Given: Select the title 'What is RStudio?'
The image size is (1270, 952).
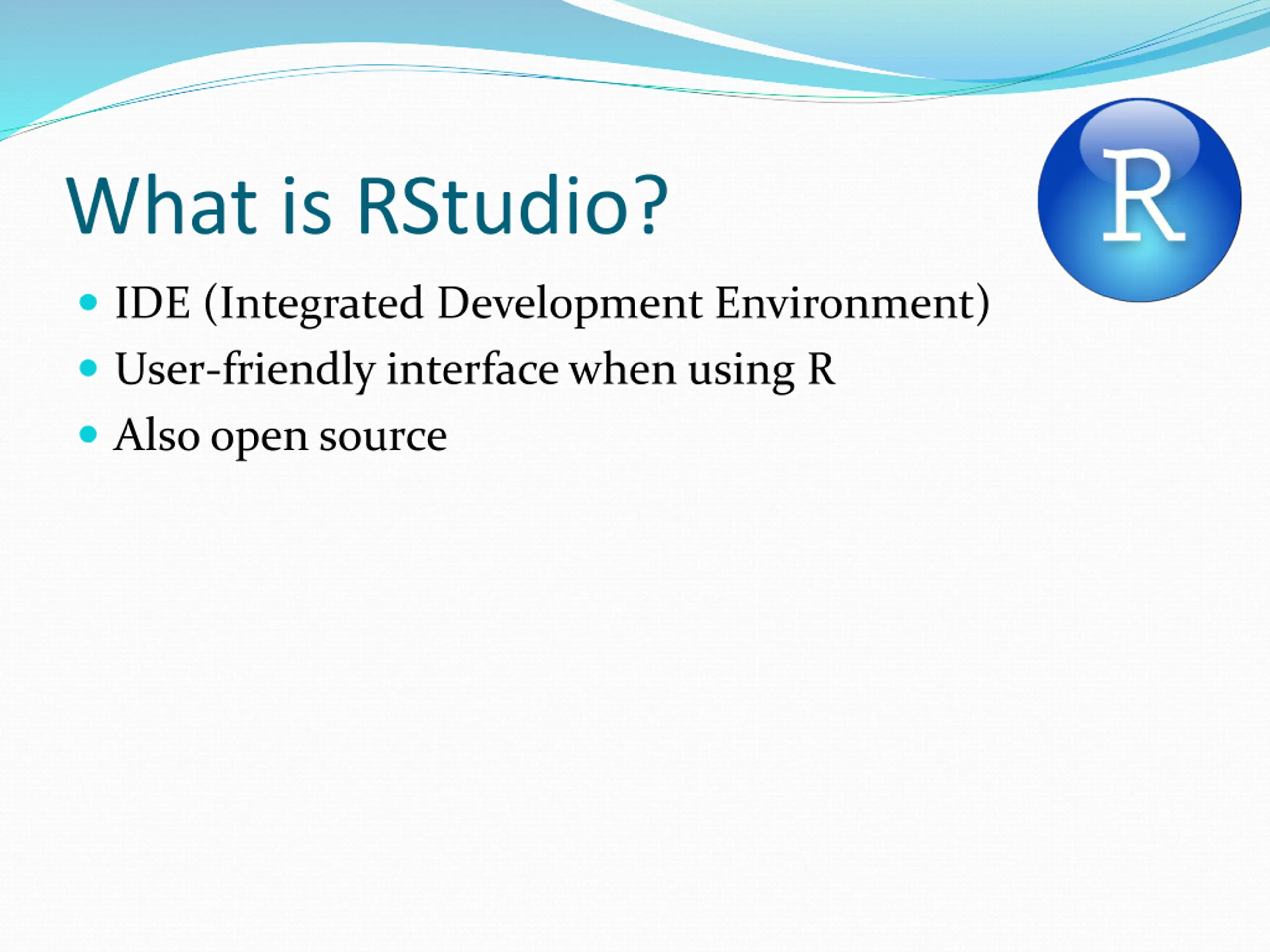Looking at the screenshot, I should click(368, 205).
